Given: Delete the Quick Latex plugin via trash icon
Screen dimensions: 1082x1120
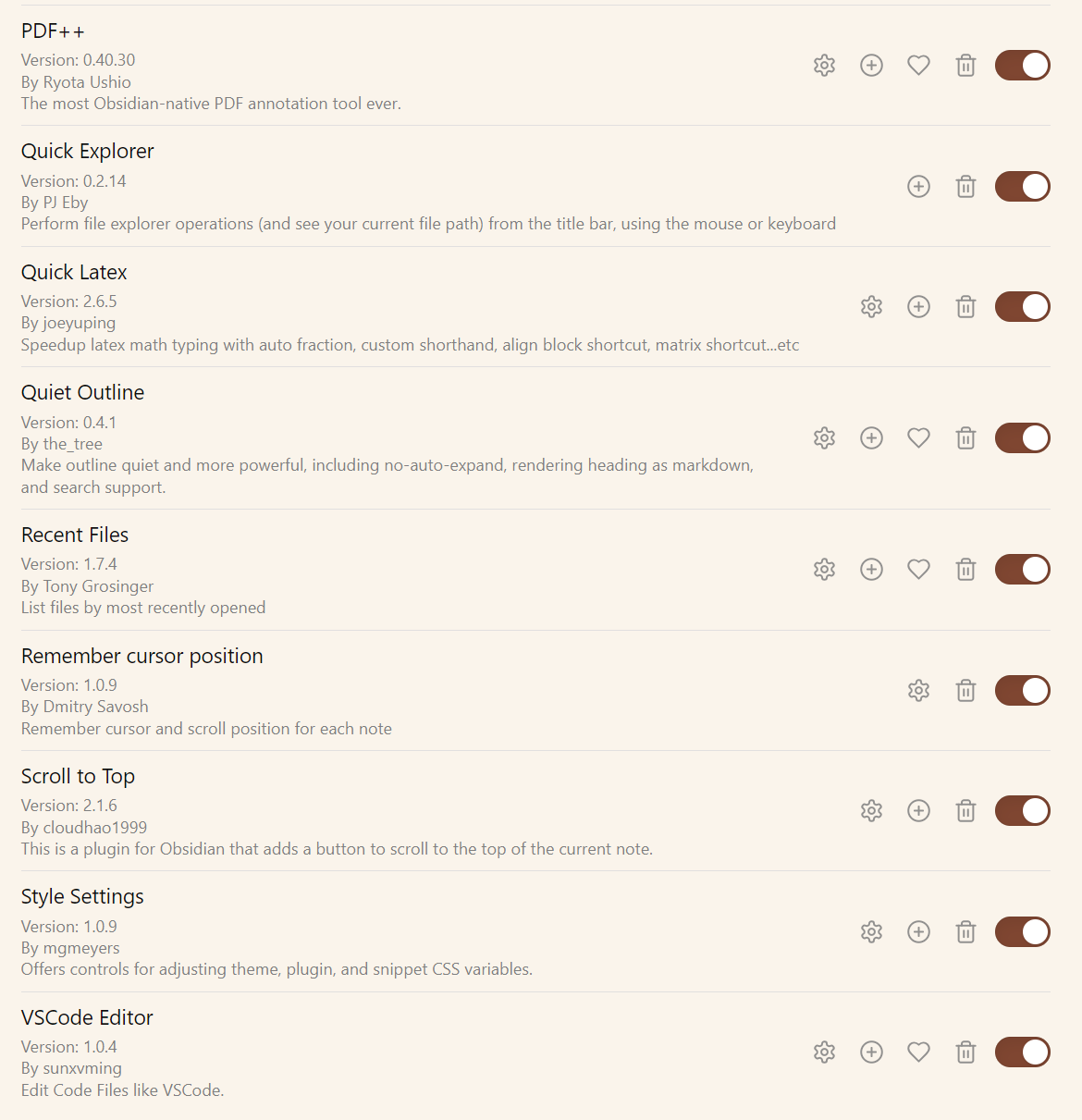Looking at the screenshot, I should [x=965, y=307].
